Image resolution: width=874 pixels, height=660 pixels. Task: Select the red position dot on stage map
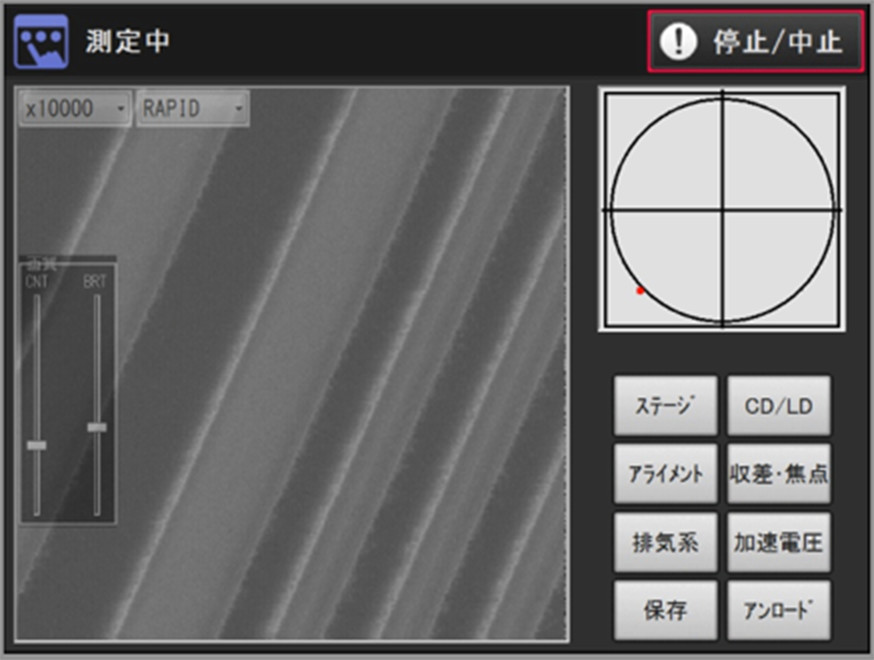pyautogui.click(x=640, y=291)
